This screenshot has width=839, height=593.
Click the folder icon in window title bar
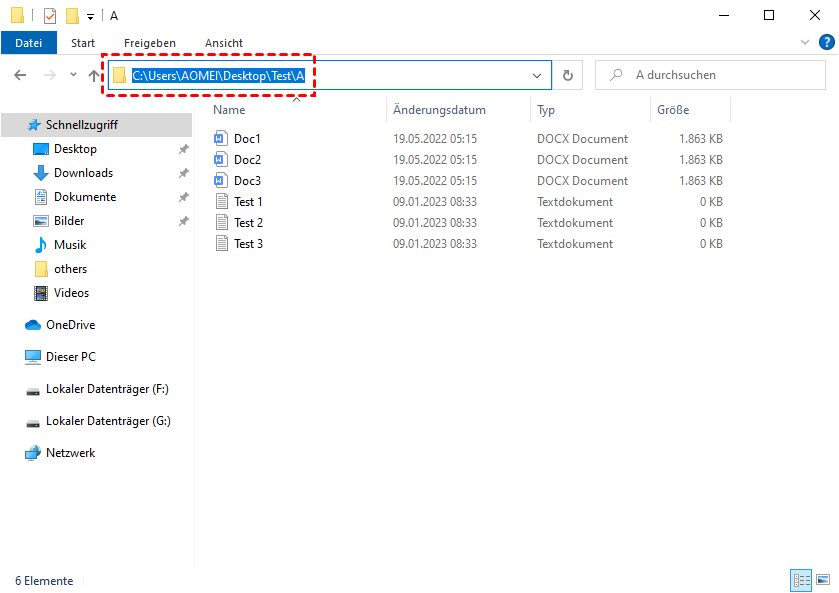pyautogui.click(x=17, y=16)
